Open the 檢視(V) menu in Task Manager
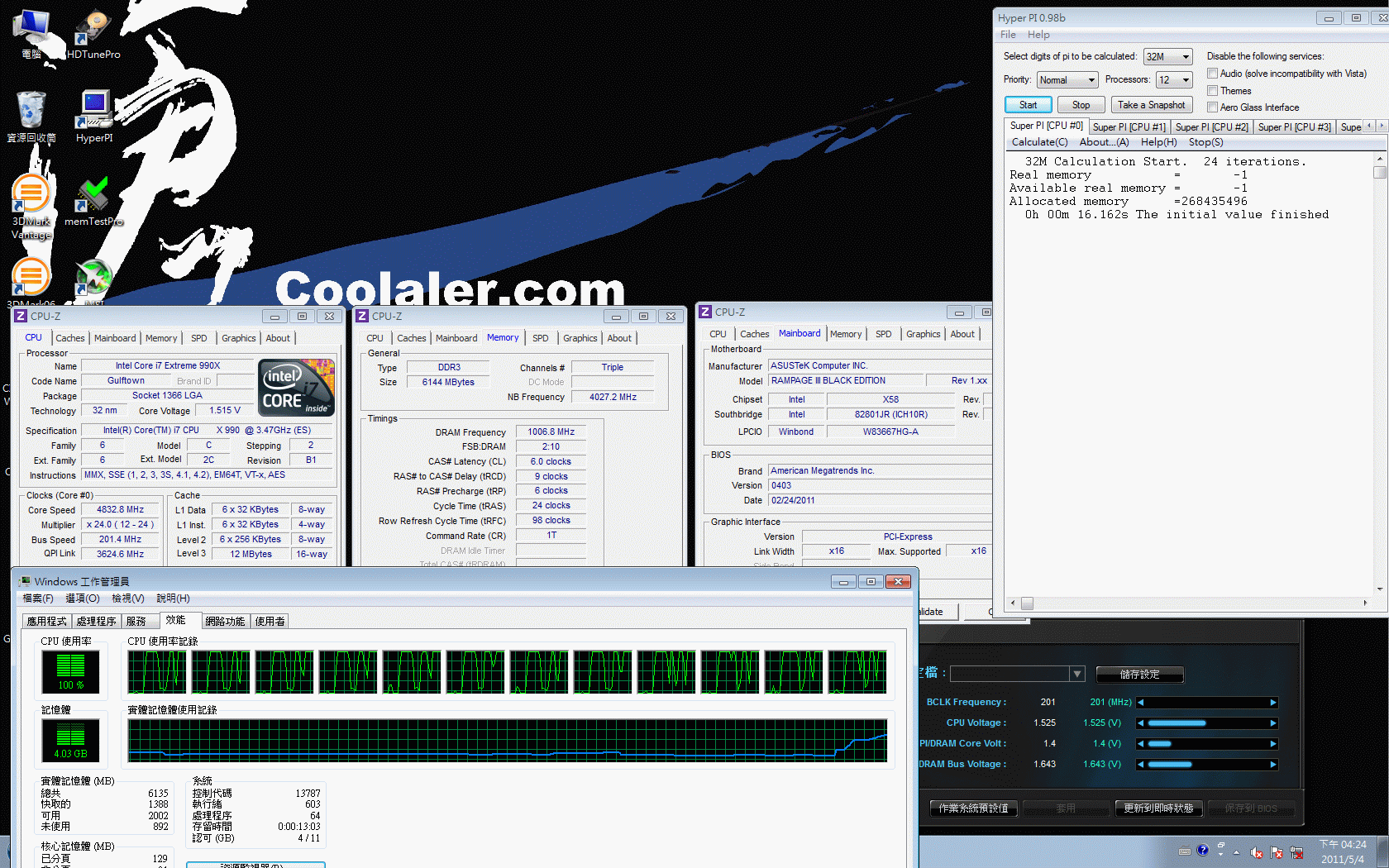This screenshot has height=868, width=1389. tap(128, 599)
